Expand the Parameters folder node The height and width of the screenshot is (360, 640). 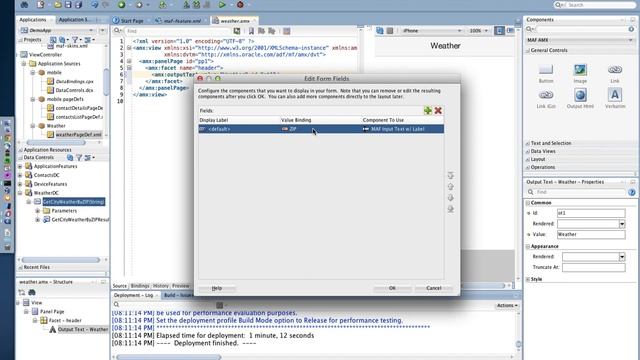38,211
